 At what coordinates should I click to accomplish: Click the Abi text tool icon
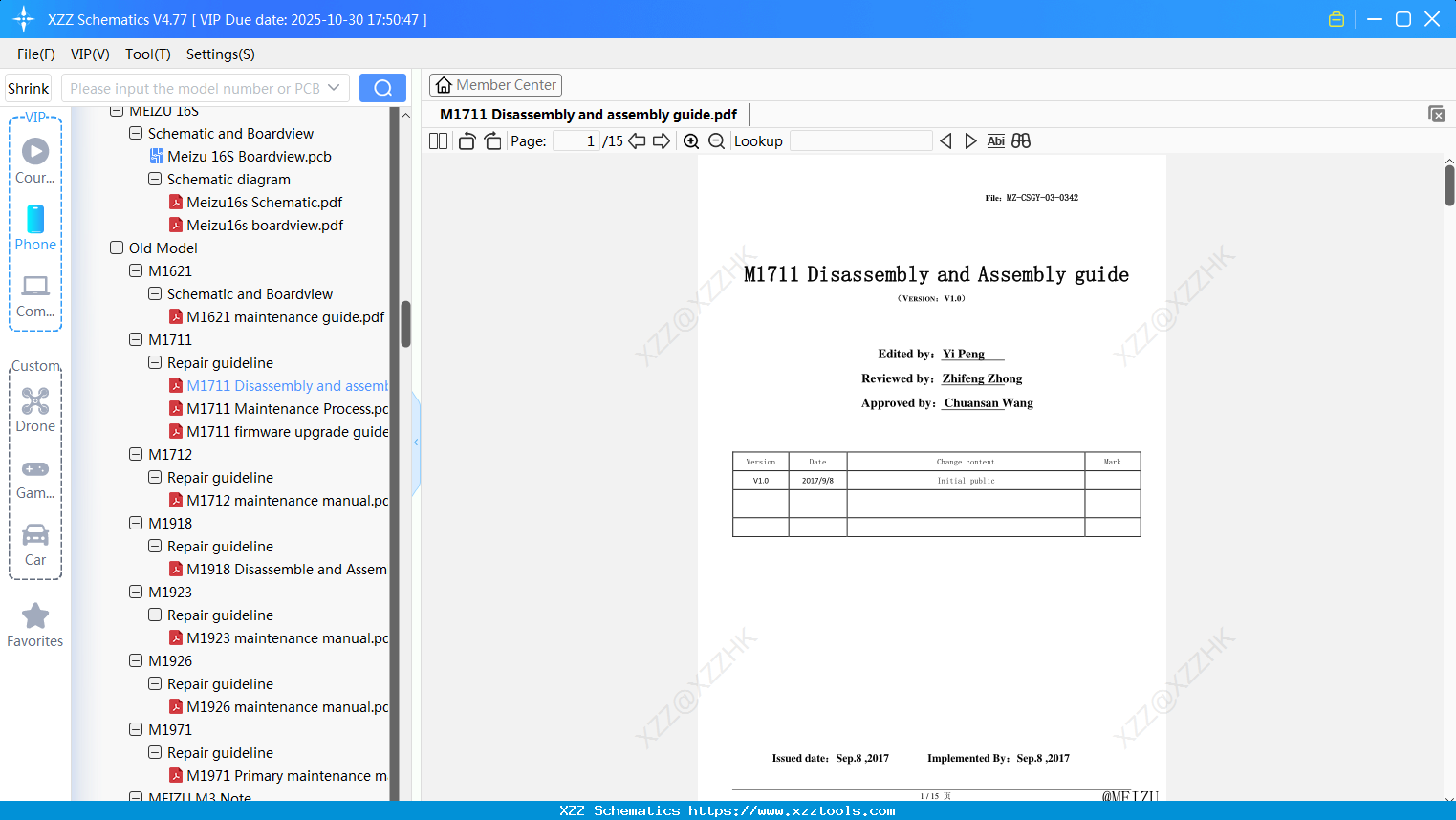coord(996,140)
